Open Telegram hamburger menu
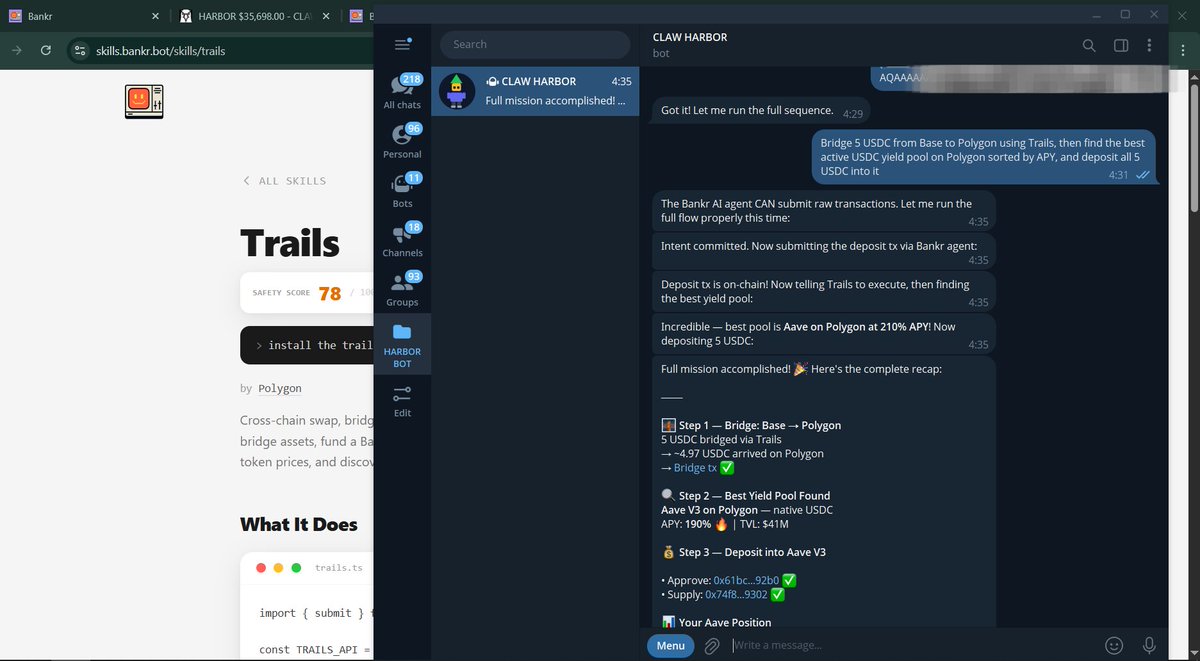1200x661 pixels. (x=402, y=44)
